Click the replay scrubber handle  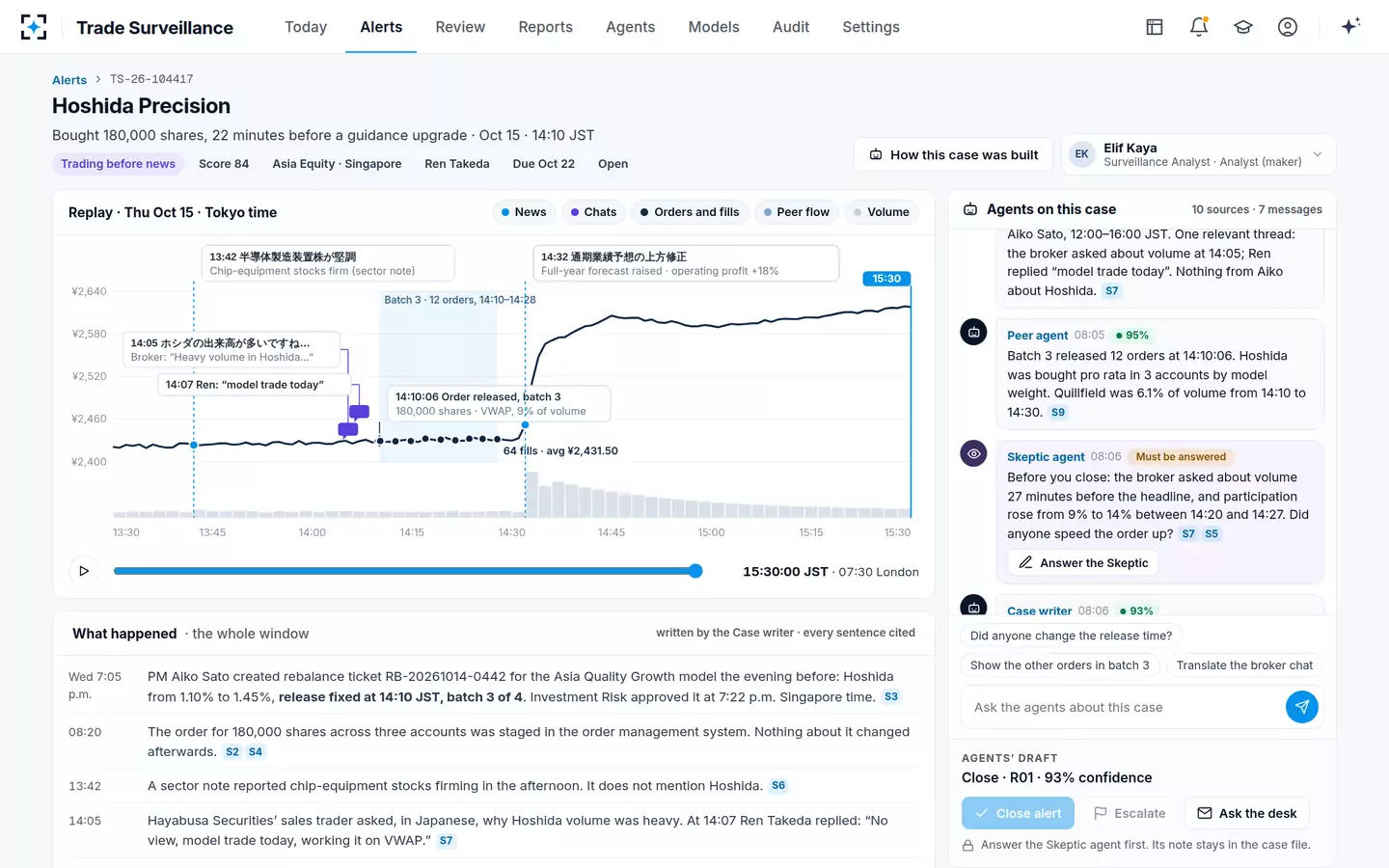[695, 571]
